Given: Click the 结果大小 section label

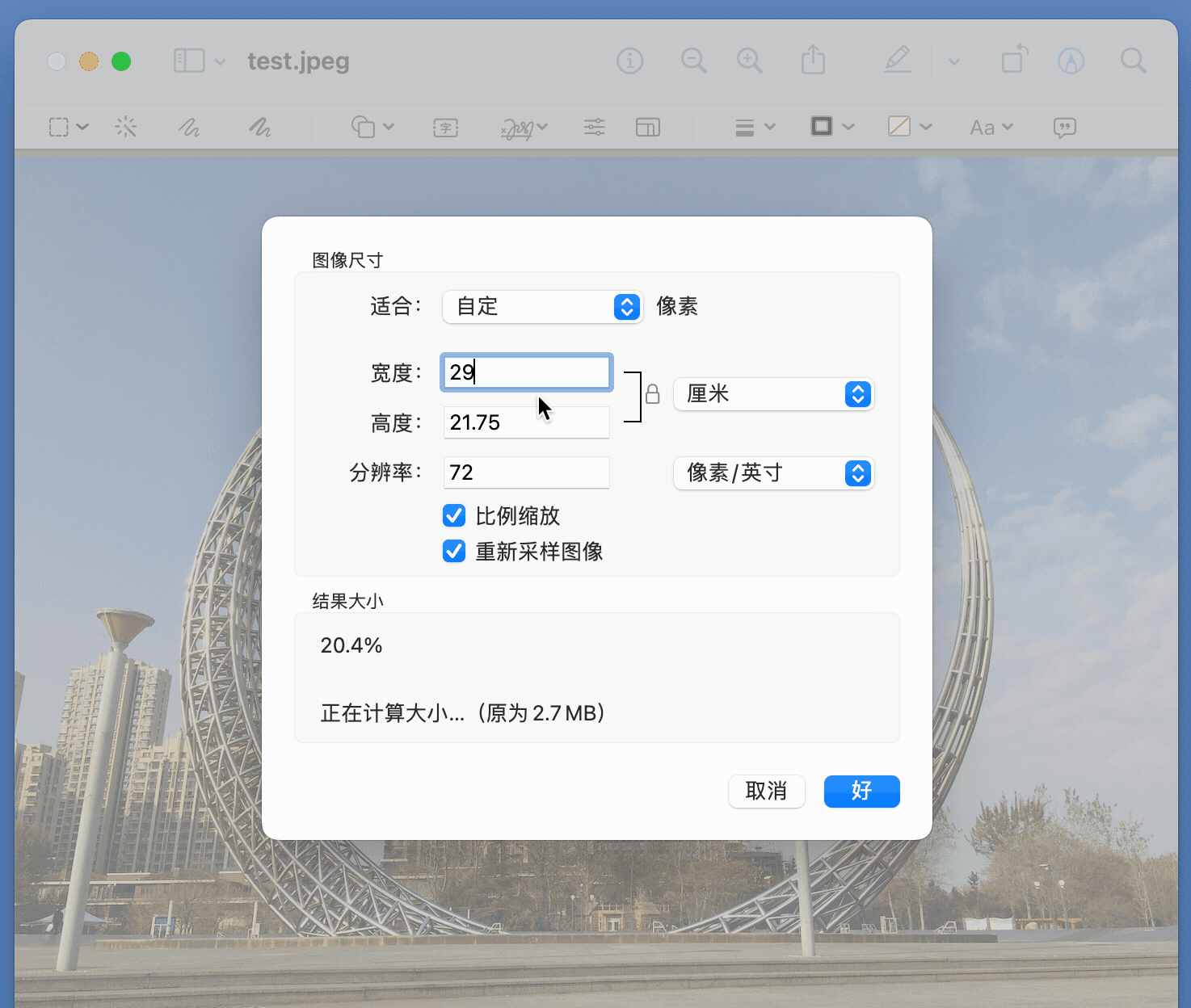Looking at the screenshot, I should point(347,601).
